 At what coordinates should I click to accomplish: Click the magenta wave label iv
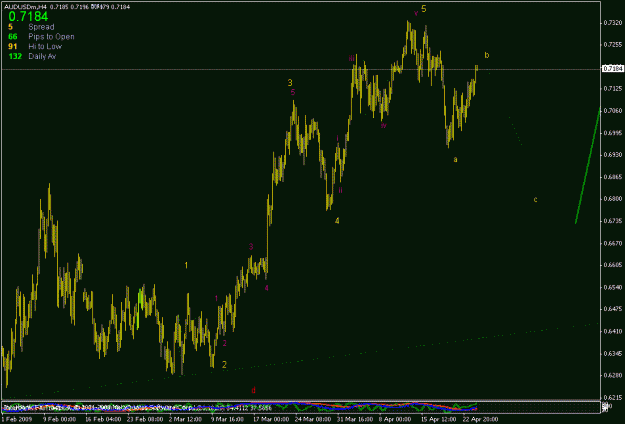pyautogui.click(x=383, y=125)
